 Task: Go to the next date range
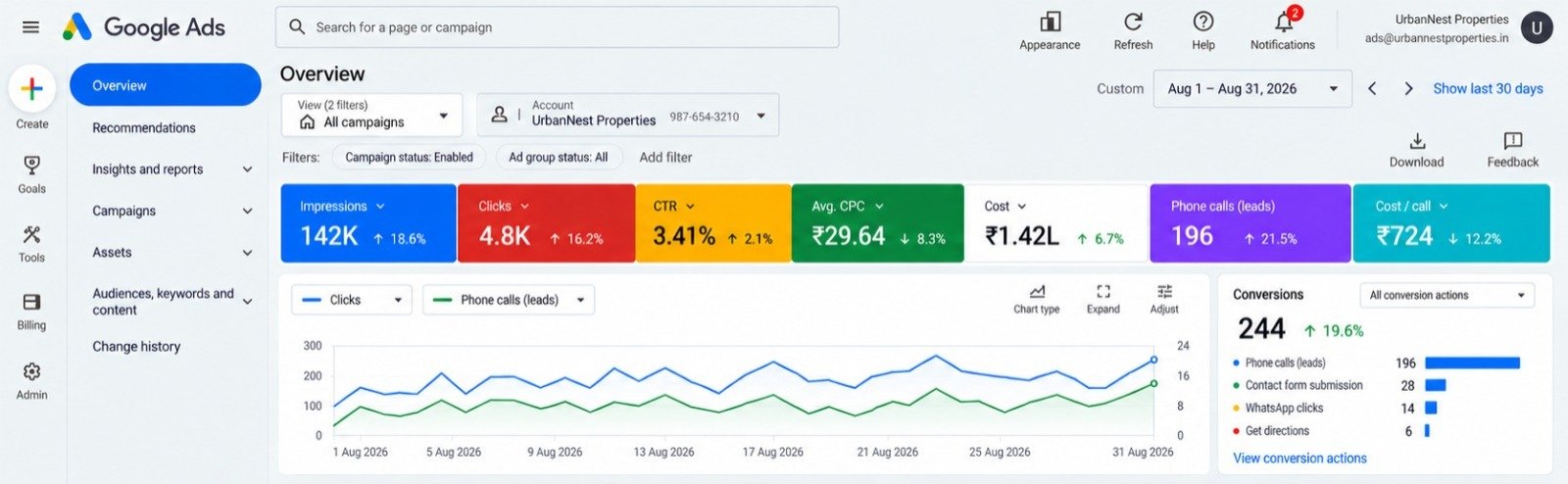click(x=1408, y=88)
